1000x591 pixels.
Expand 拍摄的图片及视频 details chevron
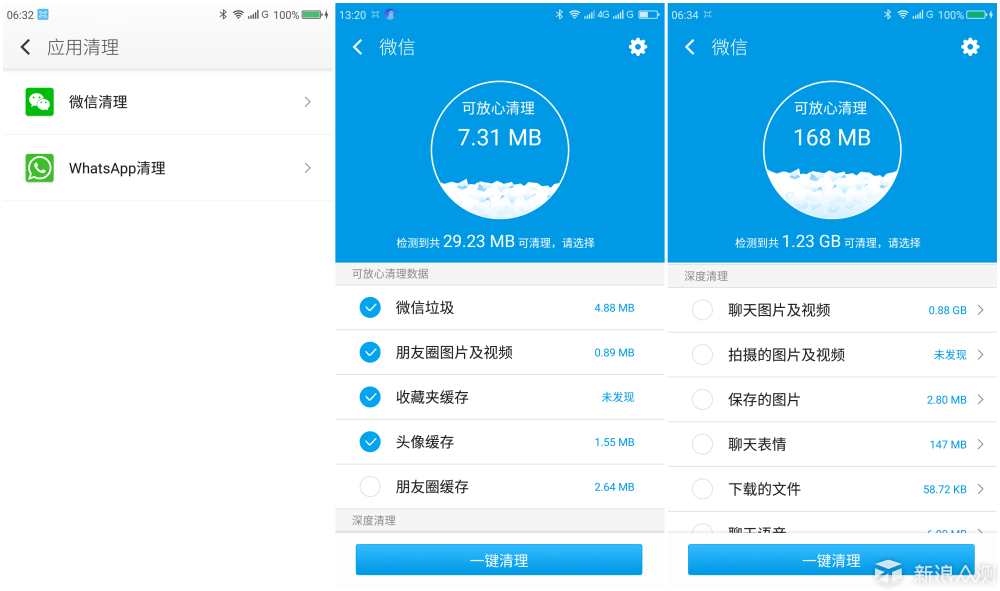(980, 354)
